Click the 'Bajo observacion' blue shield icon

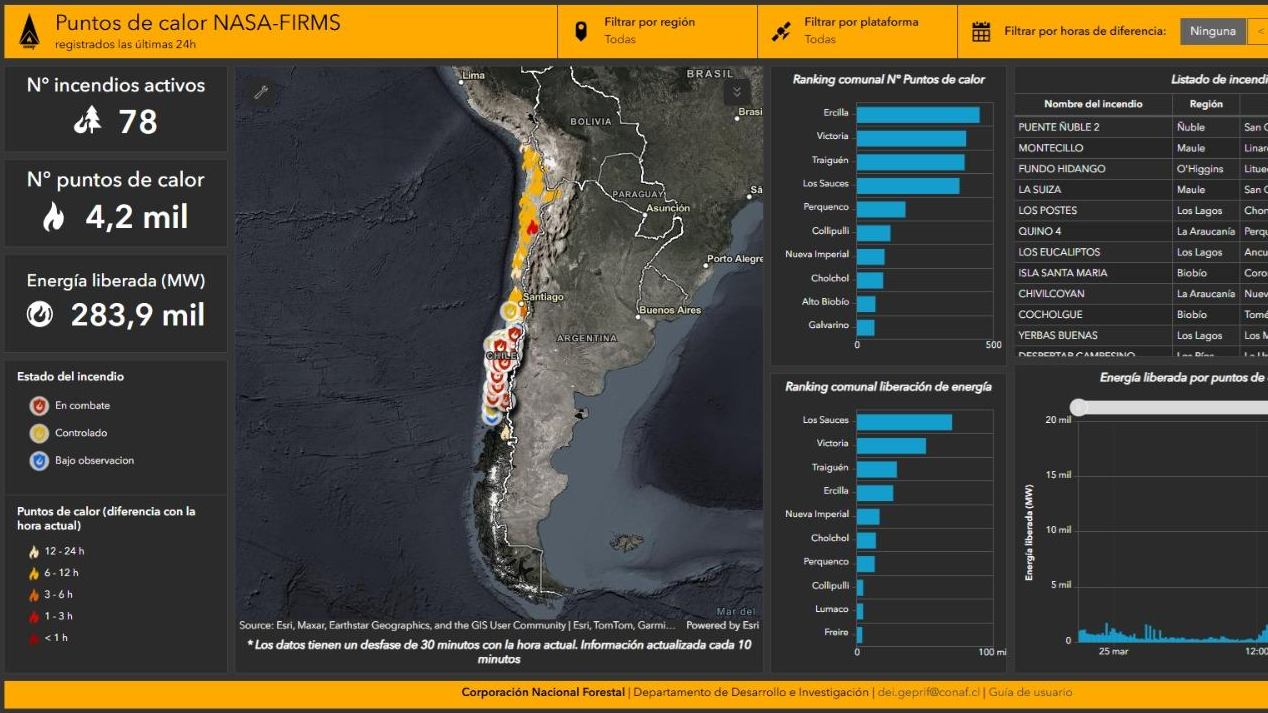[x=39, y=461]
